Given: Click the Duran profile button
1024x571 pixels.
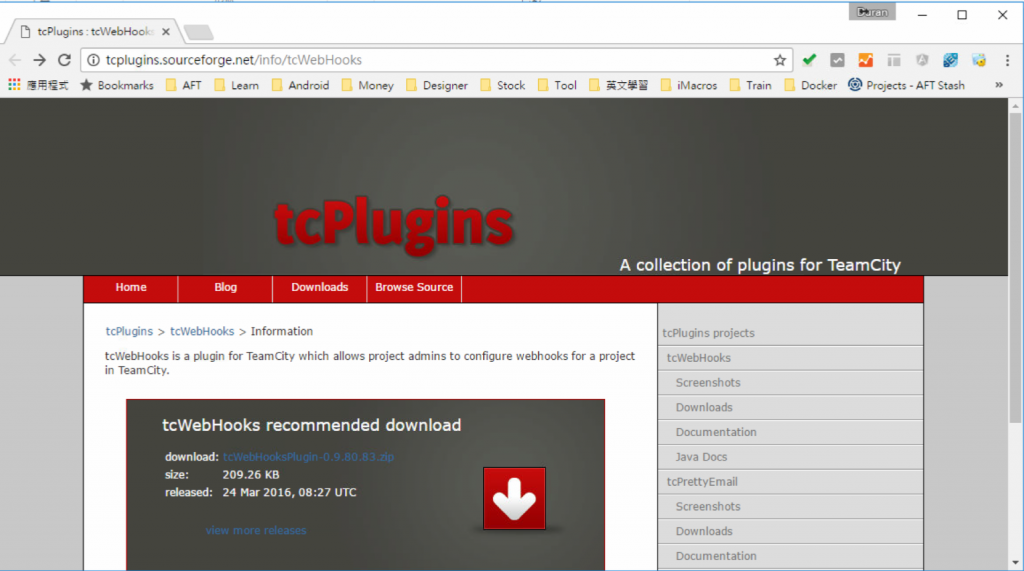Looking at the screenshot, I should 872,12.
